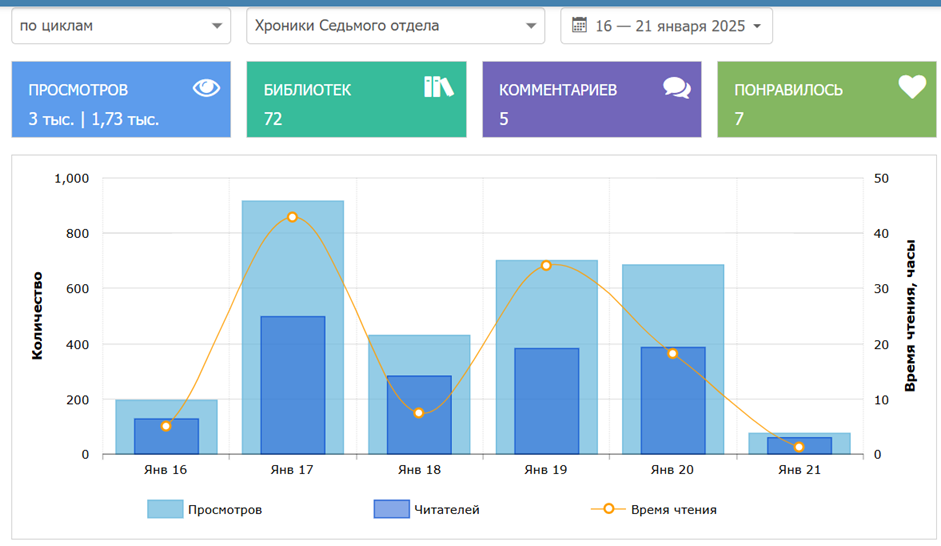The width and height of the screenshot is (941, 546).
Task: Select the blue Просмотров stats card
Action: [120, 100]
